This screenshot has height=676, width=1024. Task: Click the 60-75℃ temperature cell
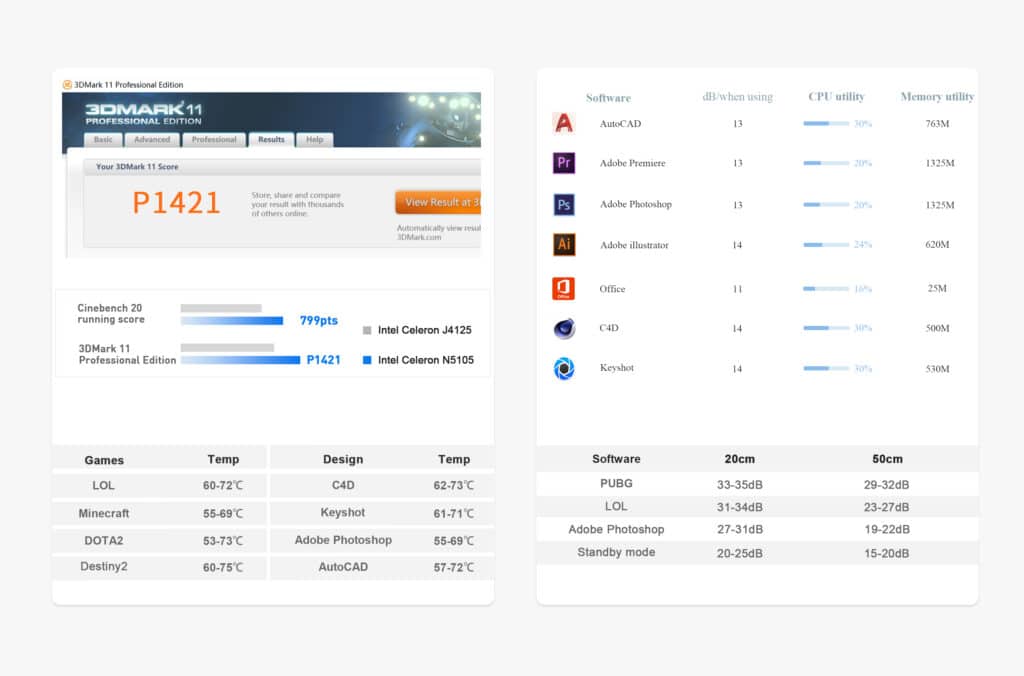pyautogui.click(x=223, y=568)
